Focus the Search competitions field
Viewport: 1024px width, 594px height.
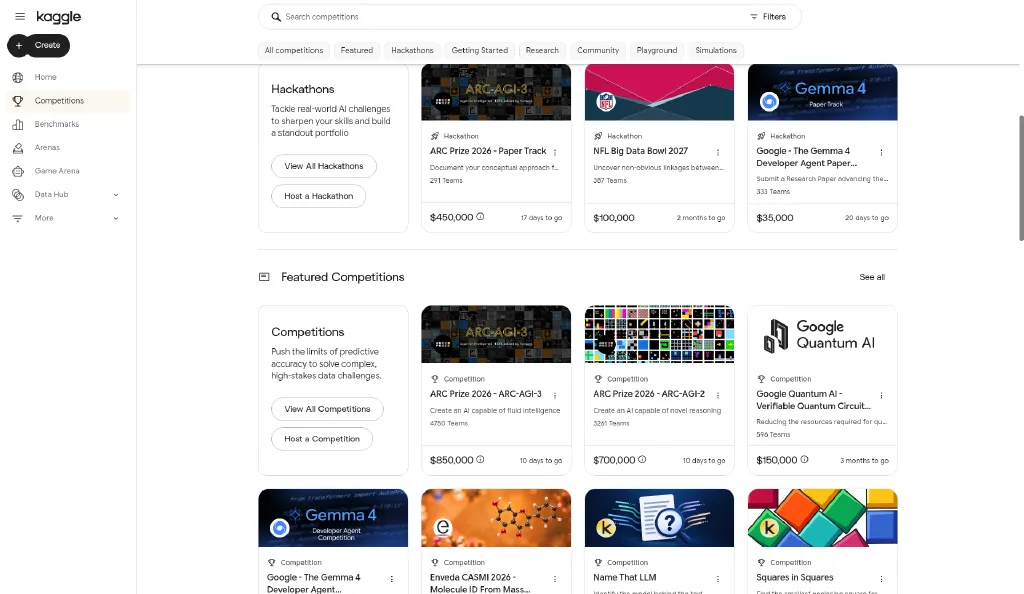513,17
